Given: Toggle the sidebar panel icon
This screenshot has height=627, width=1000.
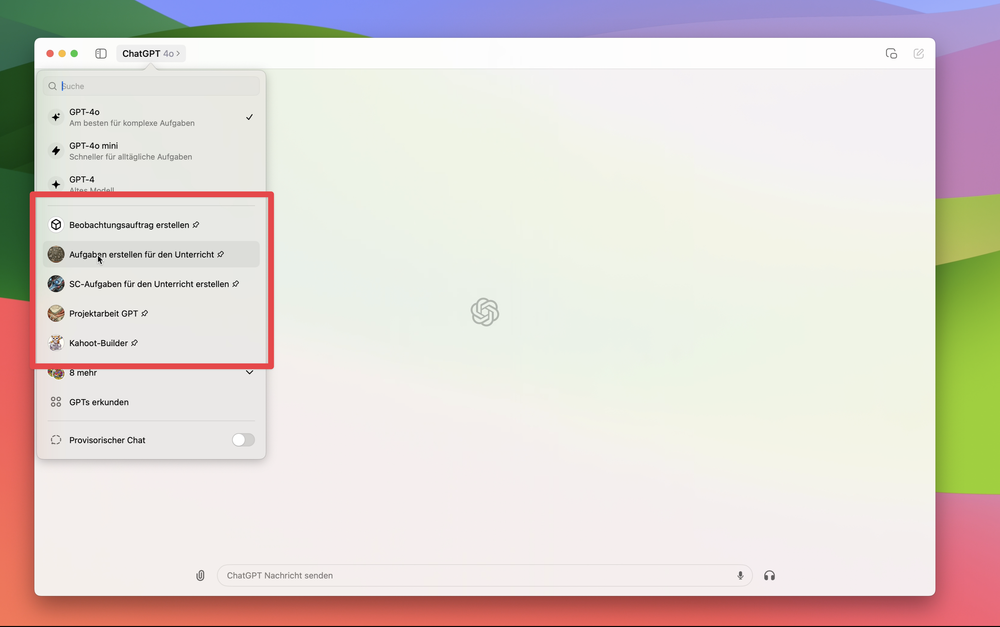Looking at the screenshot, I should pyautogui.click(x=101, y=54).
